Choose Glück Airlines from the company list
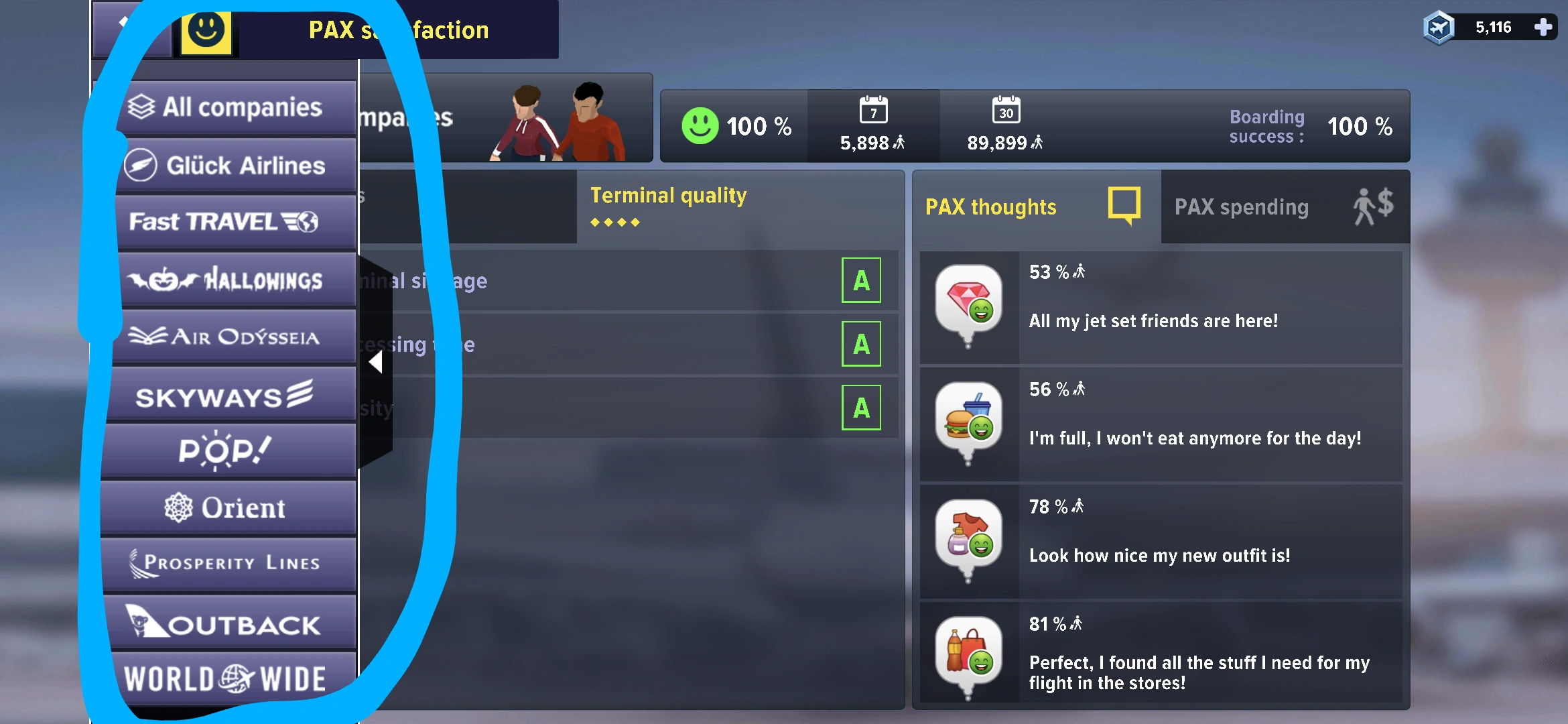1568x724 pixels. pos(236,166)
